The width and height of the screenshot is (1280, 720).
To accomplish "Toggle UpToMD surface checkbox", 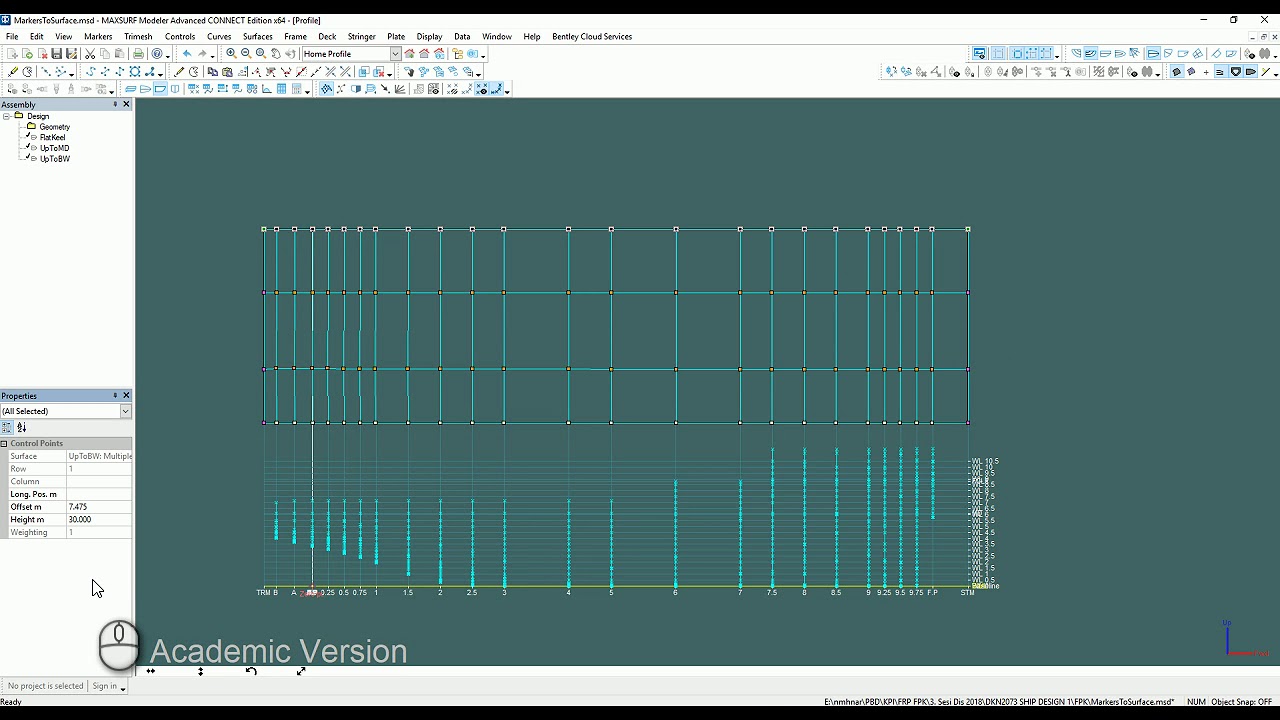I will click(29, 148).
